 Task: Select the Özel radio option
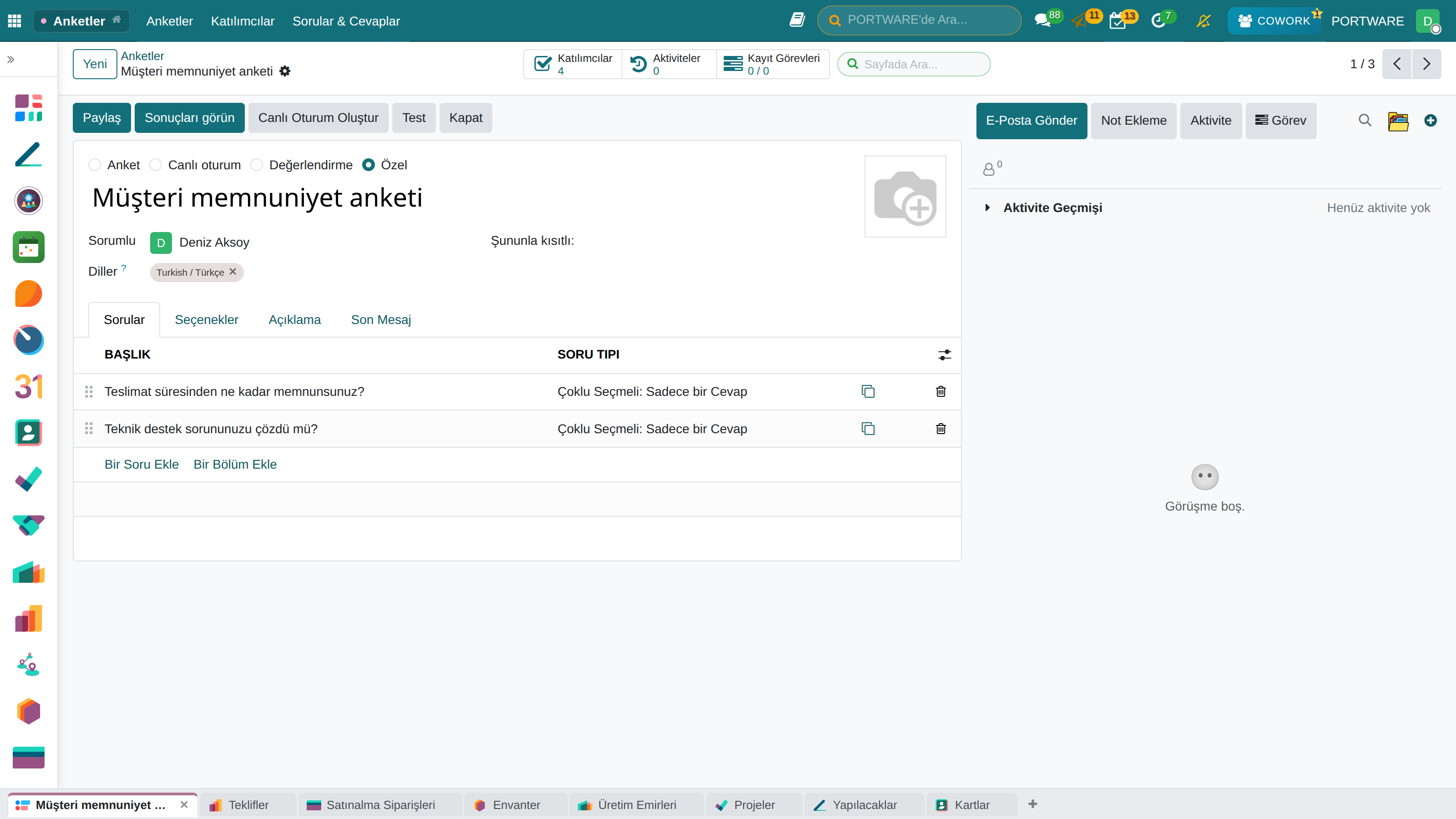369,164
